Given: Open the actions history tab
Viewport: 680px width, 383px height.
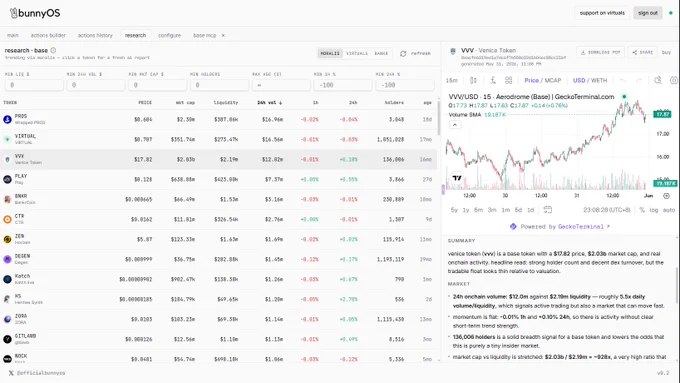Looking at the screenshot, I should coord(95,35).
